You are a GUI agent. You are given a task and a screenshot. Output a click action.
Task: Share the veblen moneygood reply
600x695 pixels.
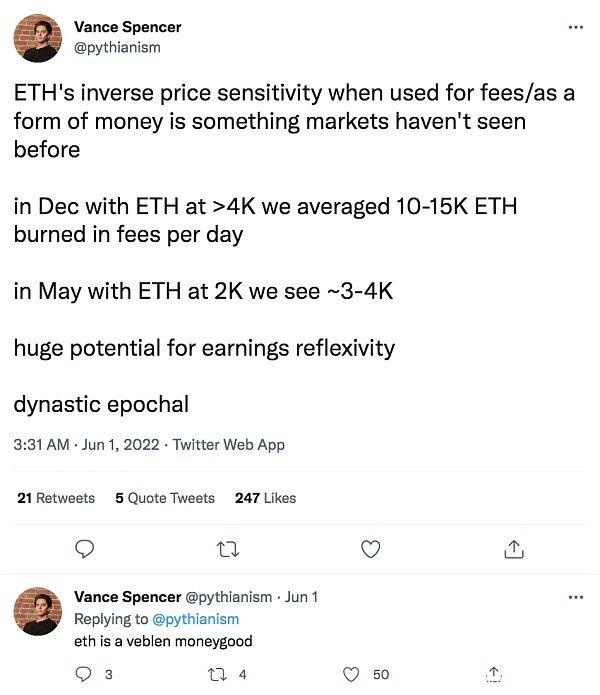[x=494, y=675]
